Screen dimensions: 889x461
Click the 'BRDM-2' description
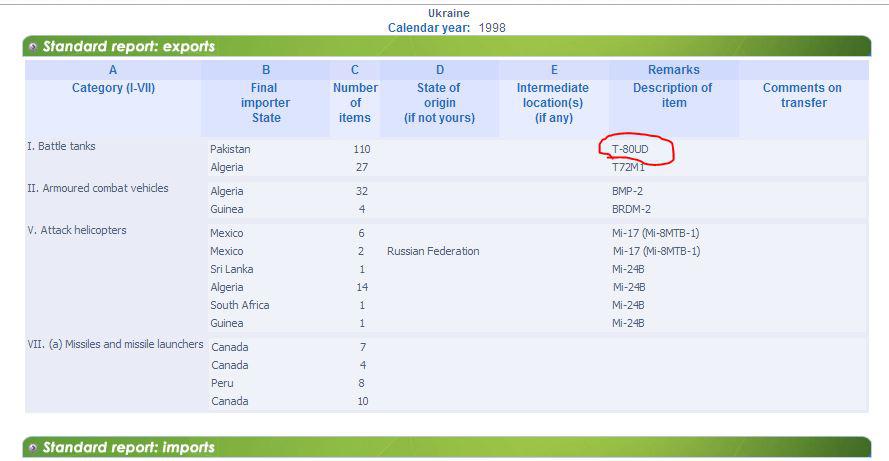point(631,209)
